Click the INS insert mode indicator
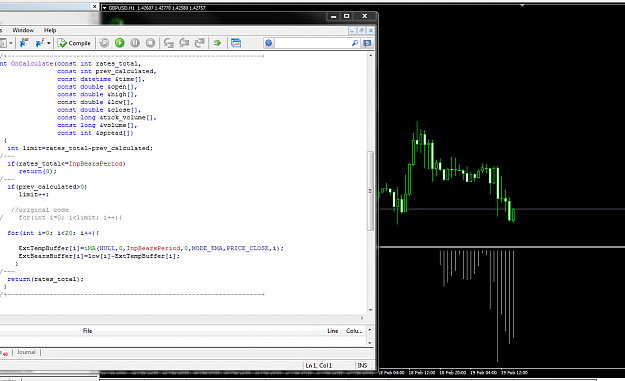The width and height of the screenshot is (625, 381). pyautogui.click(x=362, y=365)
